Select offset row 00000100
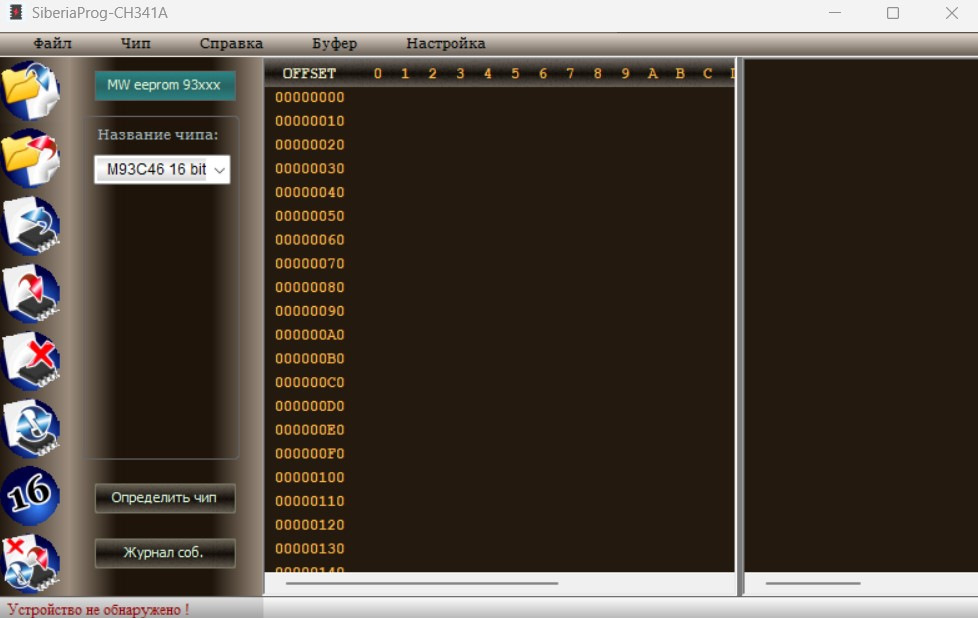978x618 pixels. [309, 477]
